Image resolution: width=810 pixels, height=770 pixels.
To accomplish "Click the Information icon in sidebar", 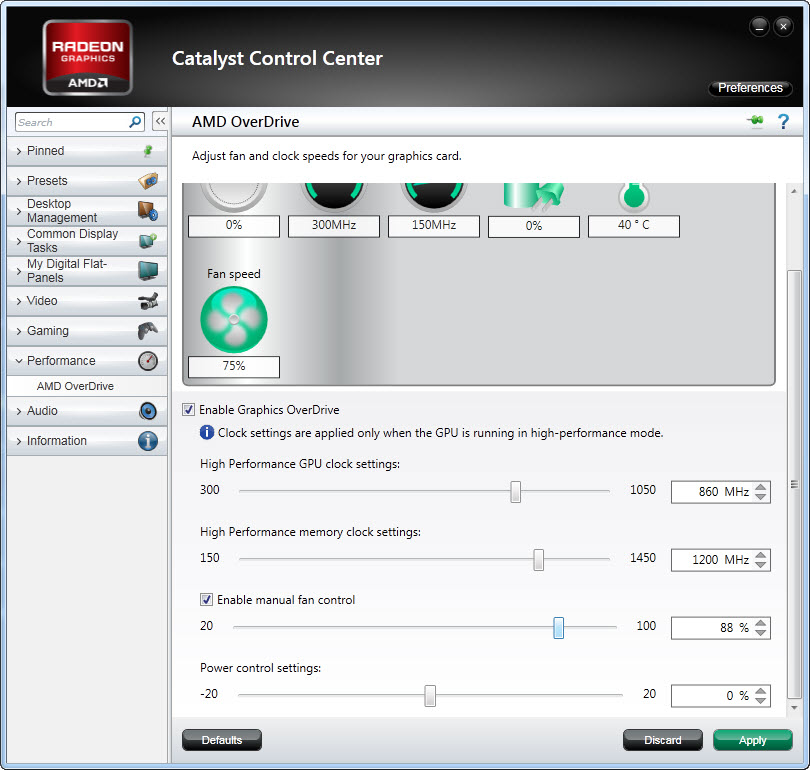I will click(x=148, y=441).
